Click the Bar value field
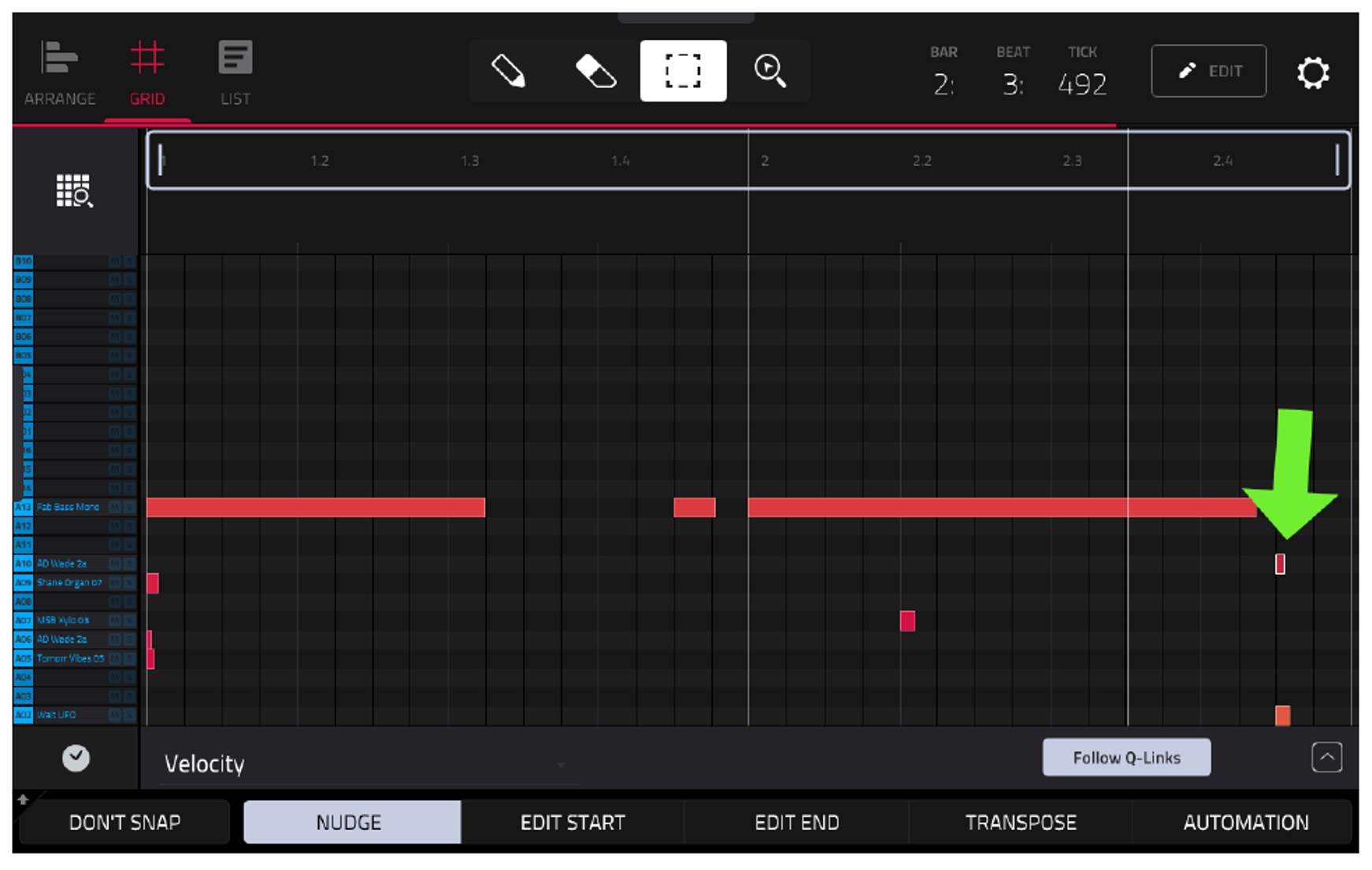 coord(944,83)
